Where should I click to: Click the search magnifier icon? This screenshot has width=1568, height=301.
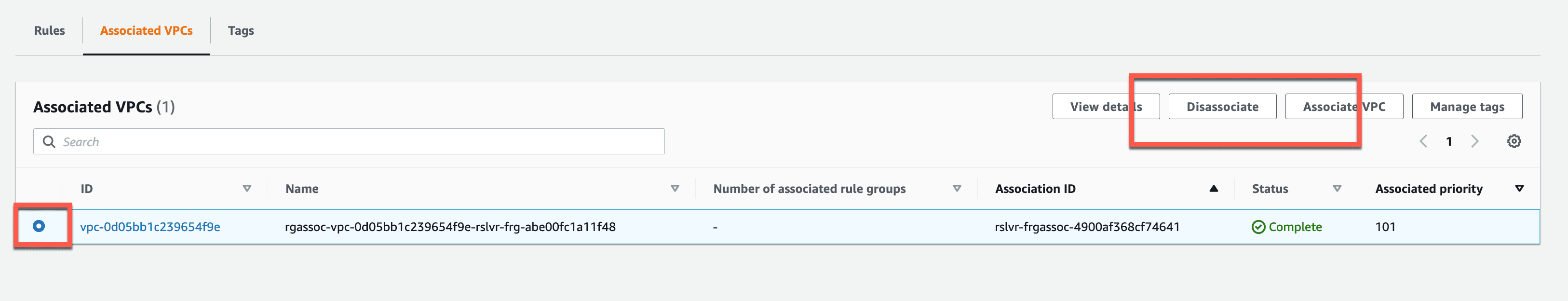point(49,141)
